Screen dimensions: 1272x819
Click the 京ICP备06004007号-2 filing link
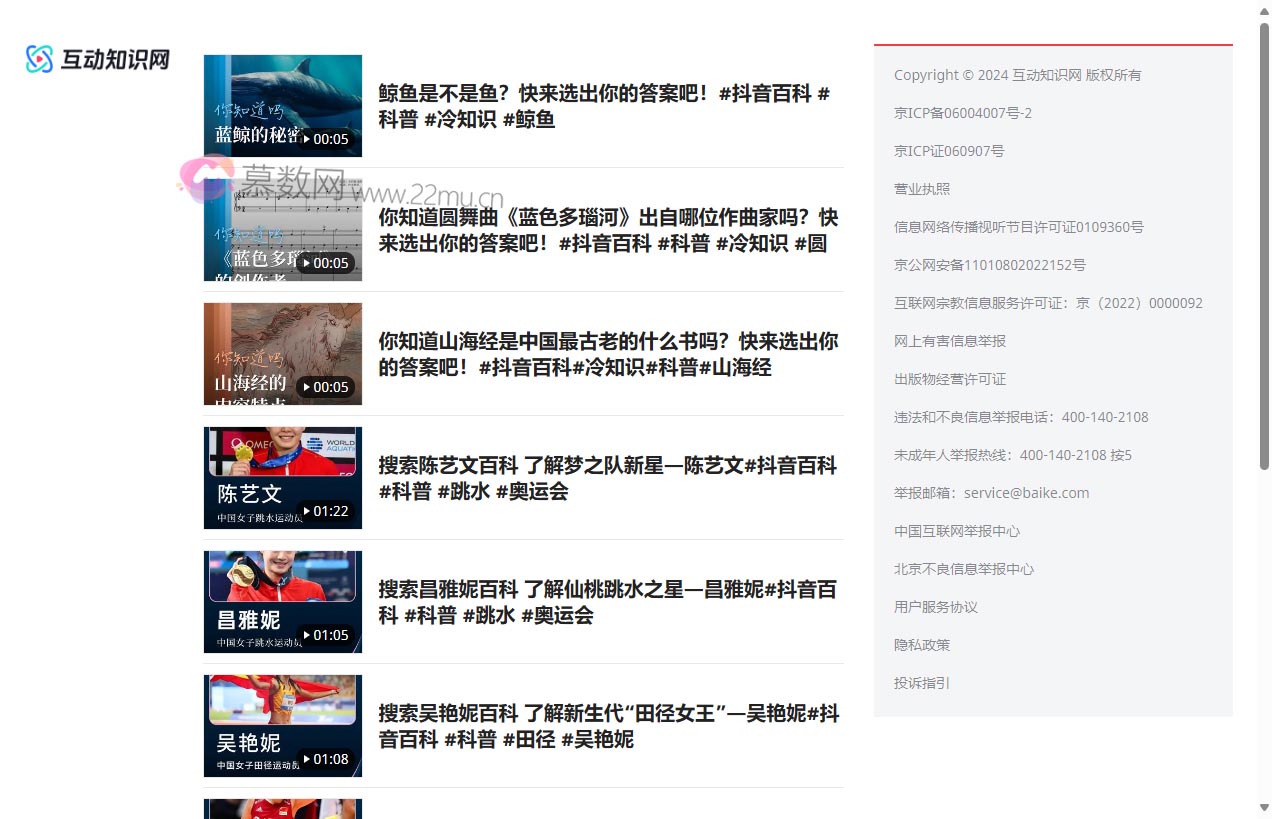tap(962, 112)
